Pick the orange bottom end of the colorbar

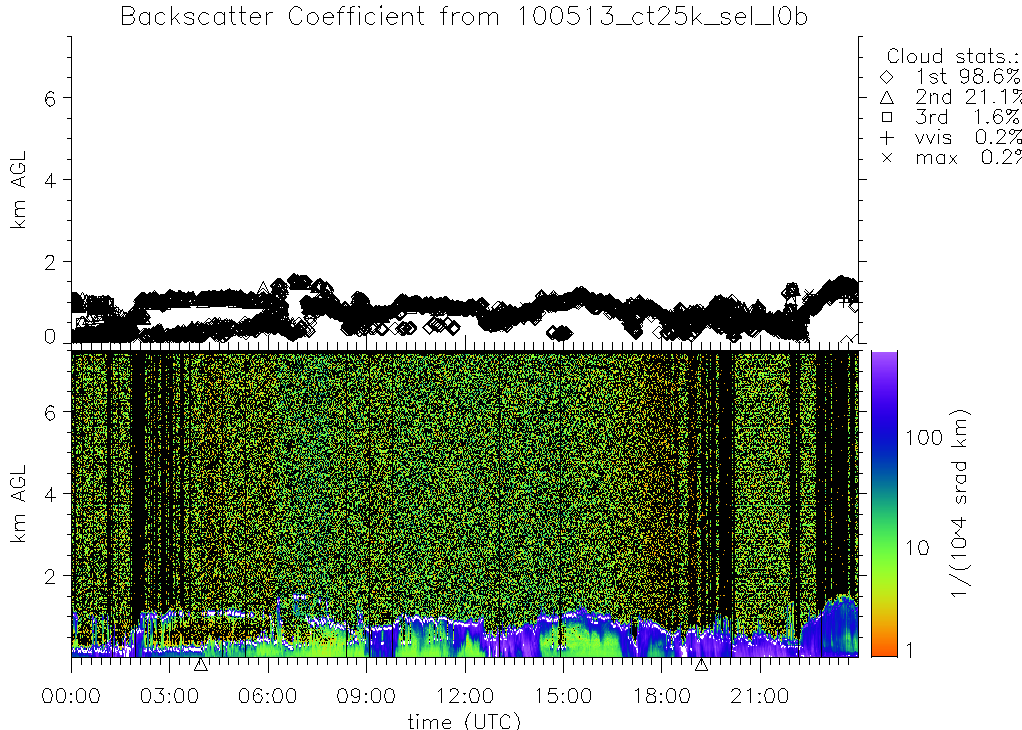(x=884, y=650)
